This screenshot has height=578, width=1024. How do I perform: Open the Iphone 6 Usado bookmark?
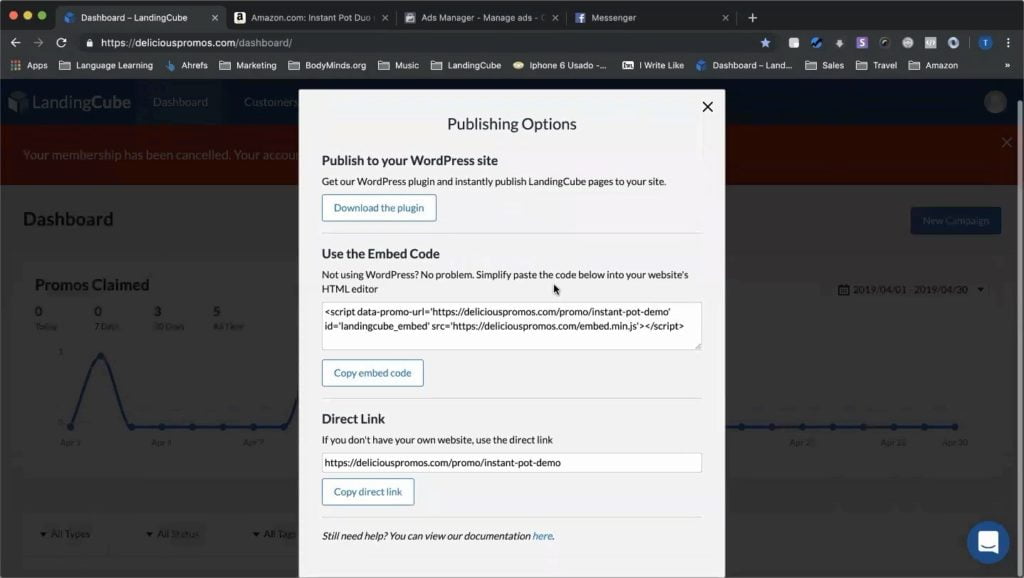pos(560,65)
